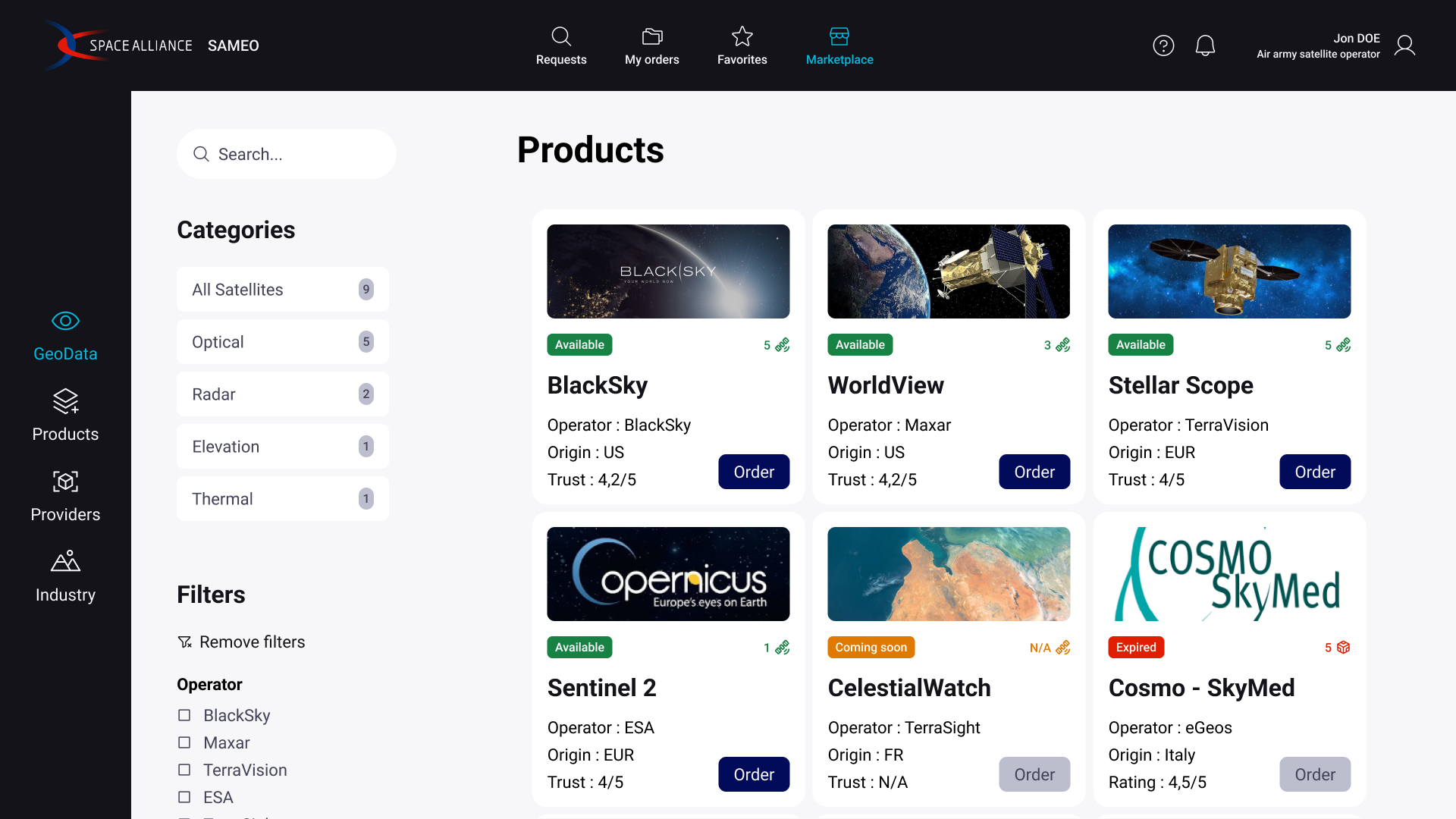The image size is (1456, 819).
Task: Click the satellite icon on CelestialWatch card
Action: pos(1063,648)
